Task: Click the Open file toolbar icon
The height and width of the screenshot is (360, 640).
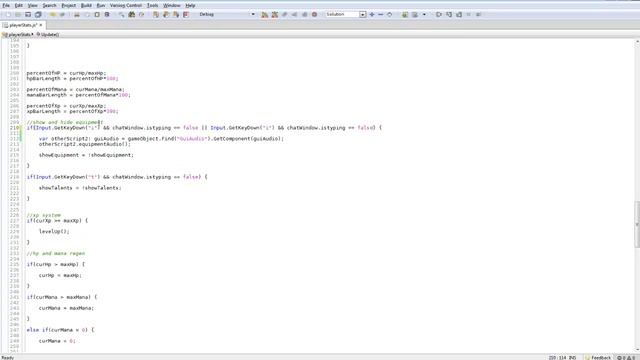Action: (x=18, y=15)
